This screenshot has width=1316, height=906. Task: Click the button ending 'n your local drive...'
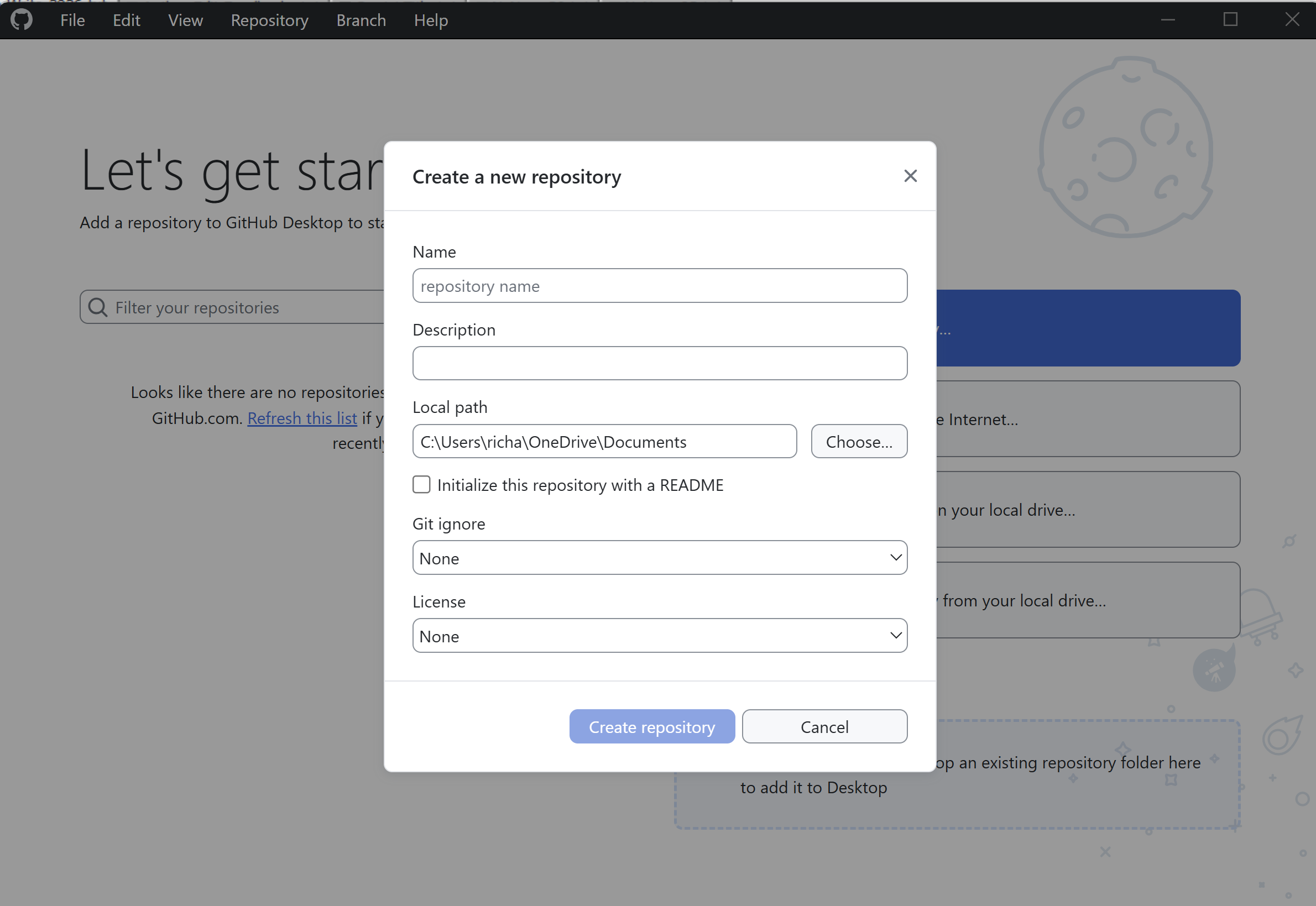pos(1088,509)
